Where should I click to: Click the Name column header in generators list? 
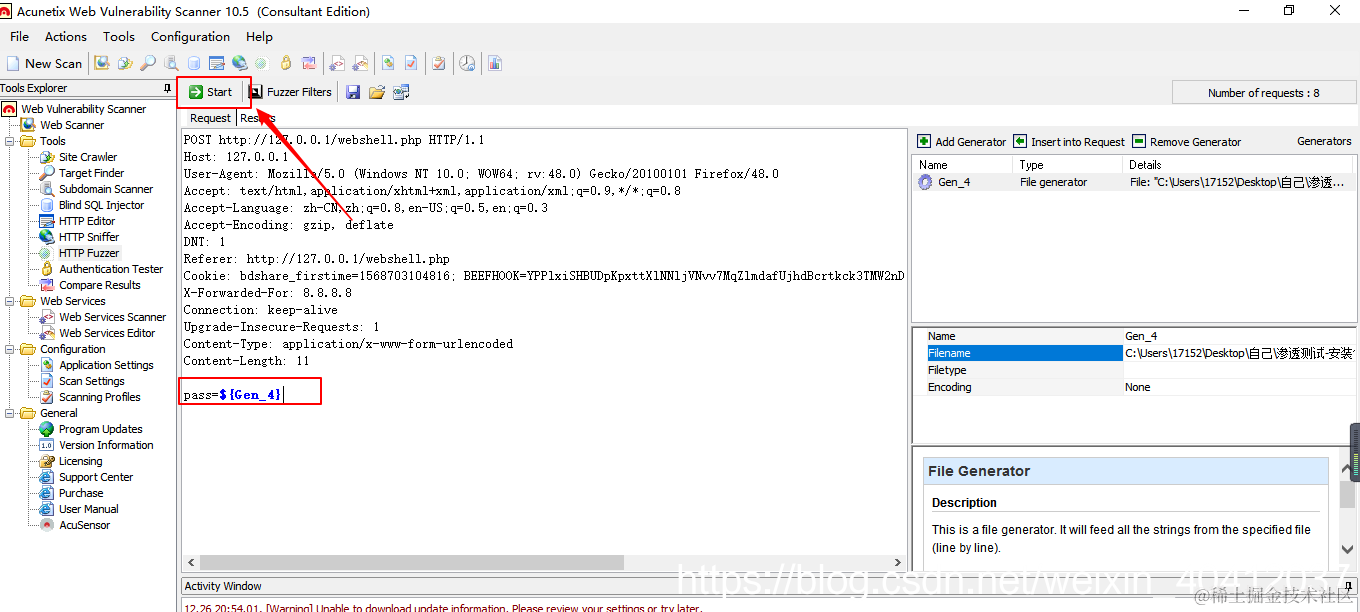(x=964, y=165)
